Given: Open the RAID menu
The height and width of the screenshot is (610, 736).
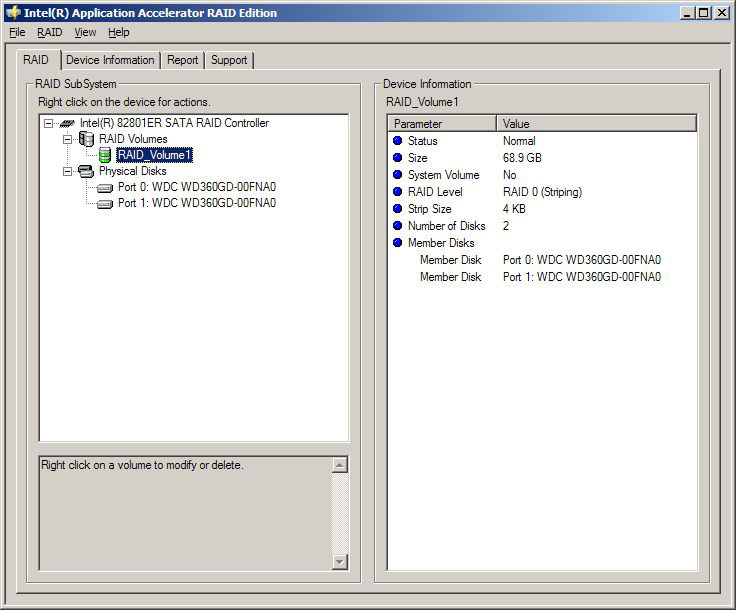Looking at the screenshot, I should pyautogui.click(x=50, y=32).
